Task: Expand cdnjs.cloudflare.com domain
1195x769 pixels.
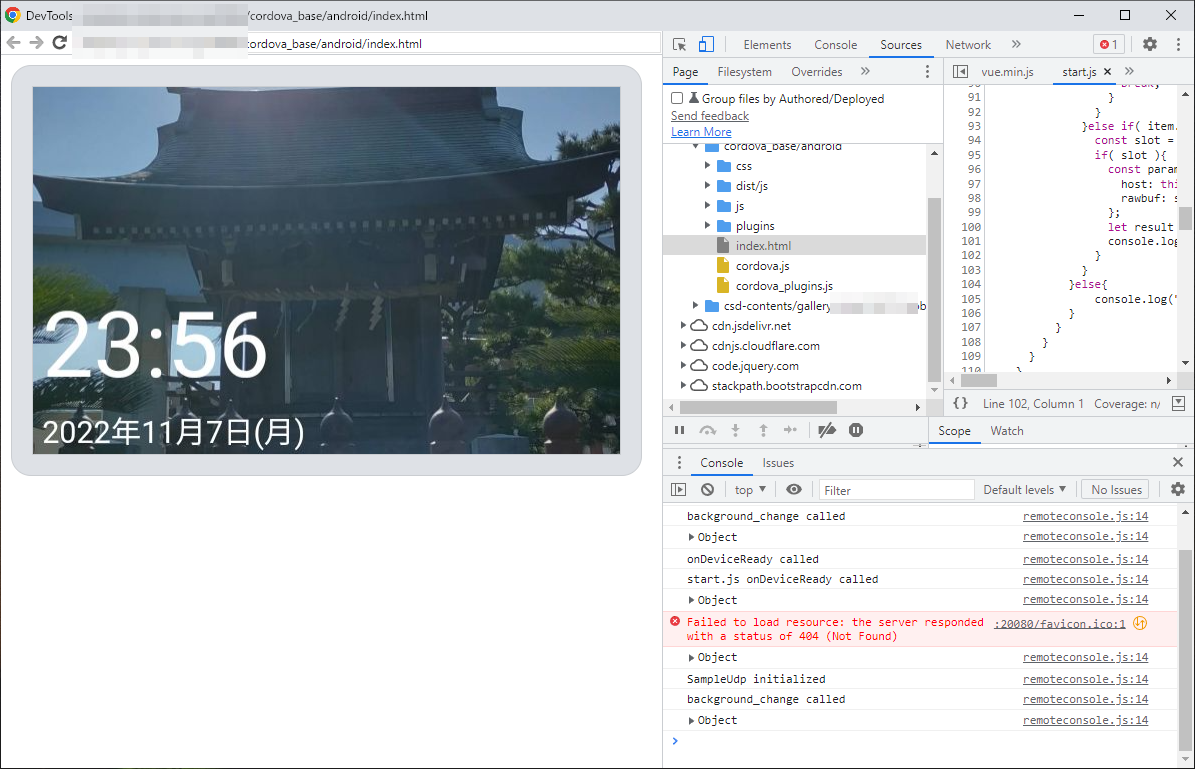Action: 683,345
